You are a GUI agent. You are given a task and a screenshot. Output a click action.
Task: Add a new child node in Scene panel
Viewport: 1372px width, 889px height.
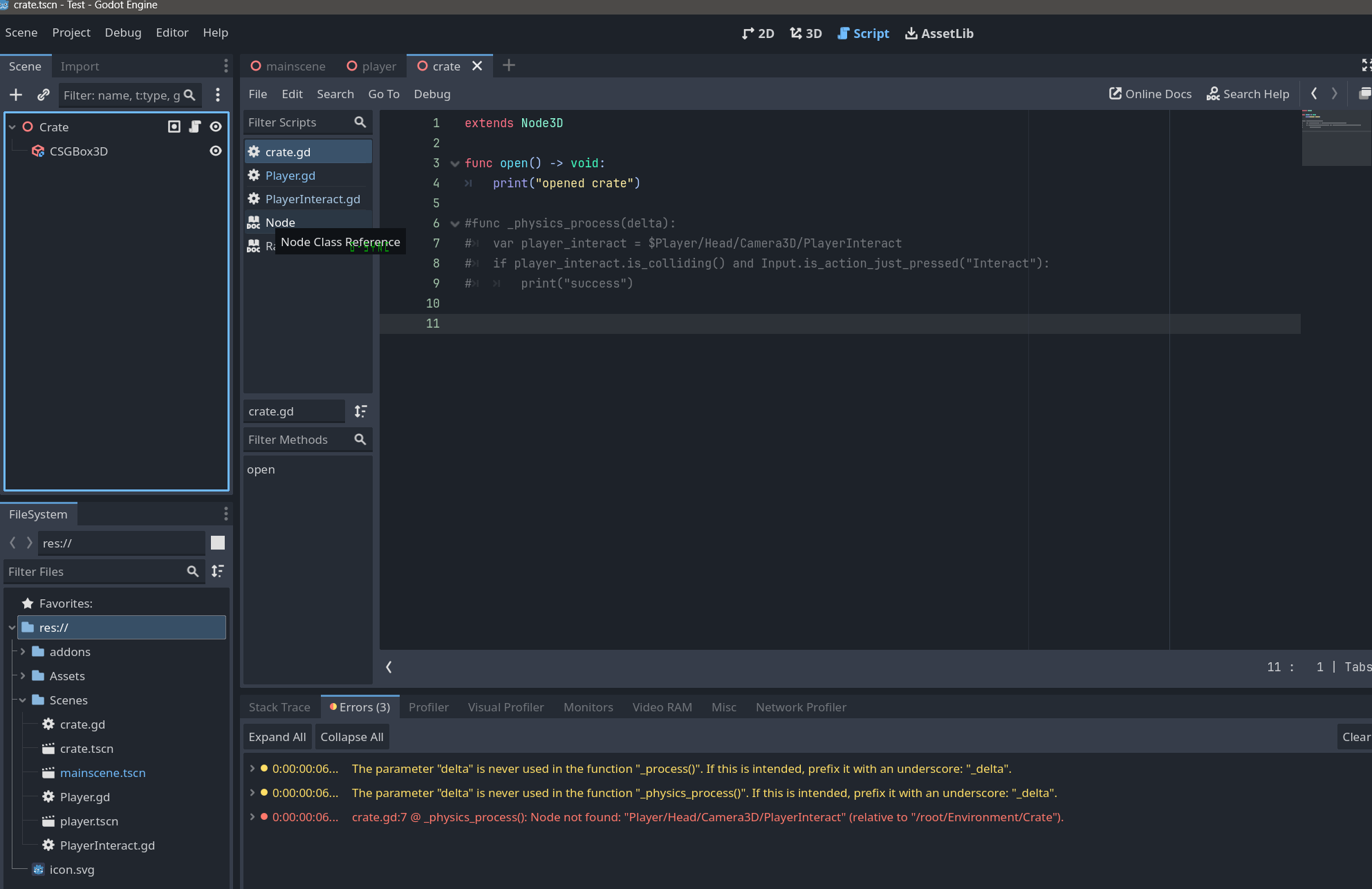pyautogui.click(x=15, y=95)
